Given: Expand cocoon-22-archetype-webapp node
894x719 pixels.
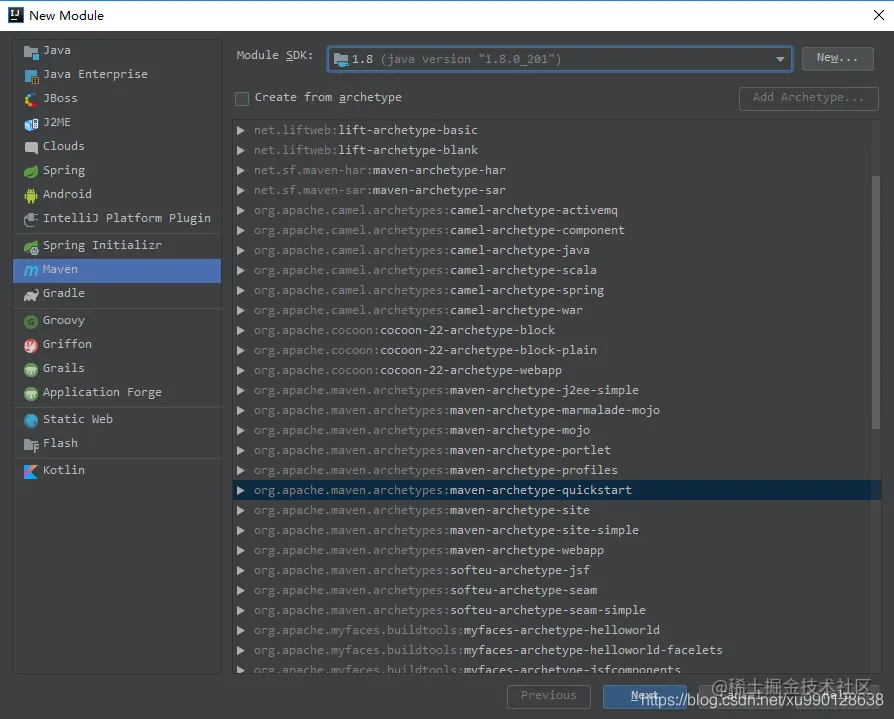Looking at the screenshot, I should 241,371.
